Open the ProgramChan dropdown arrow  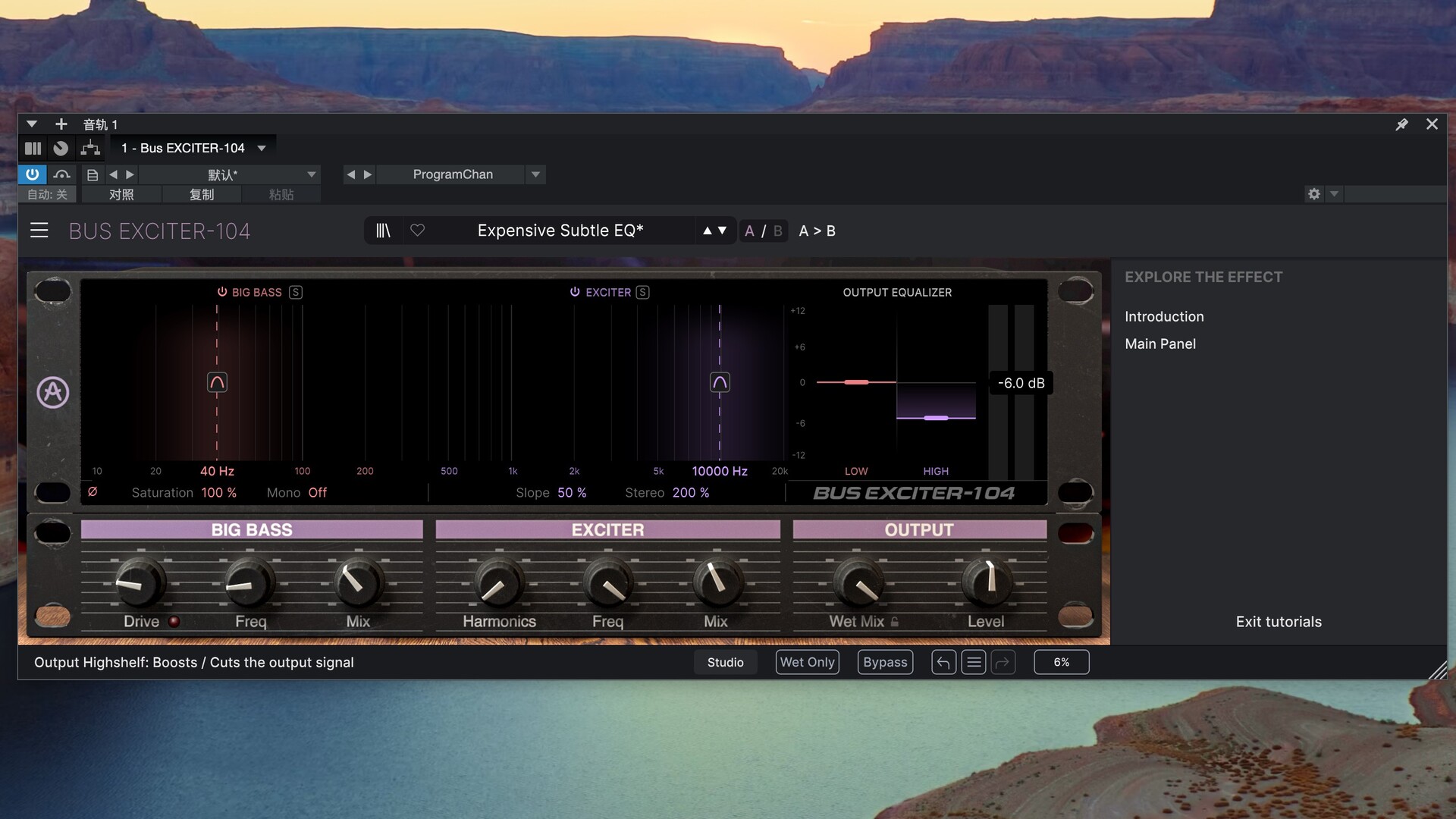(535, 174)
